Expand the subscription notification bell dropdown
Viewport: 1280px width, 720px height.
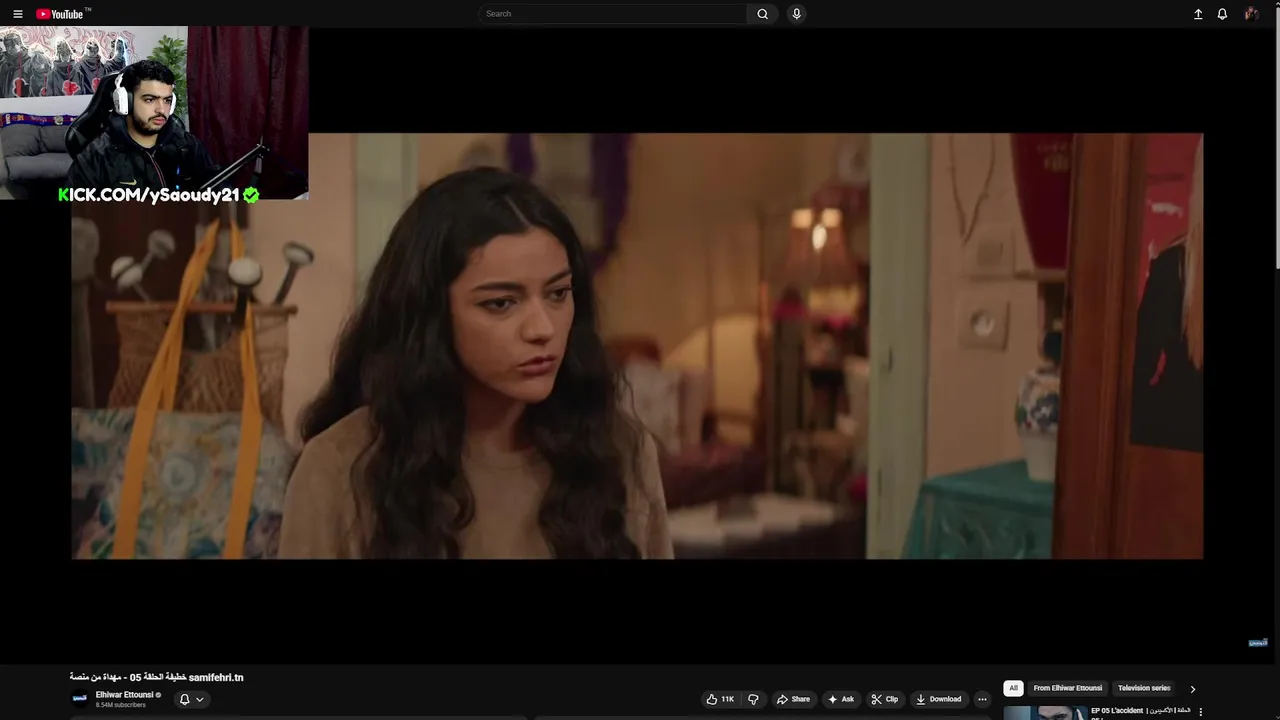191,699
